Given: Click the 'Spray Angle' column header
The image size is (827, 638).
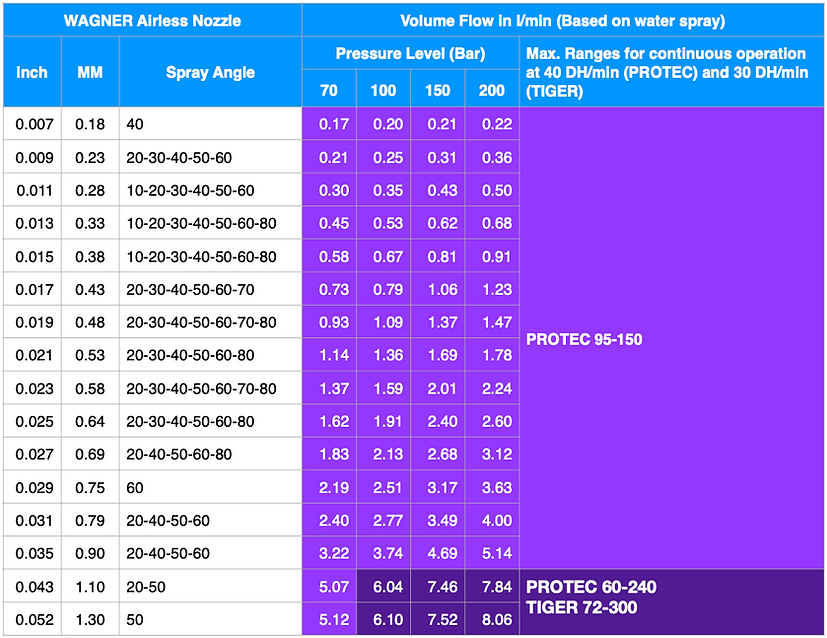Looking at the screenshot, I should pos(210,72).
